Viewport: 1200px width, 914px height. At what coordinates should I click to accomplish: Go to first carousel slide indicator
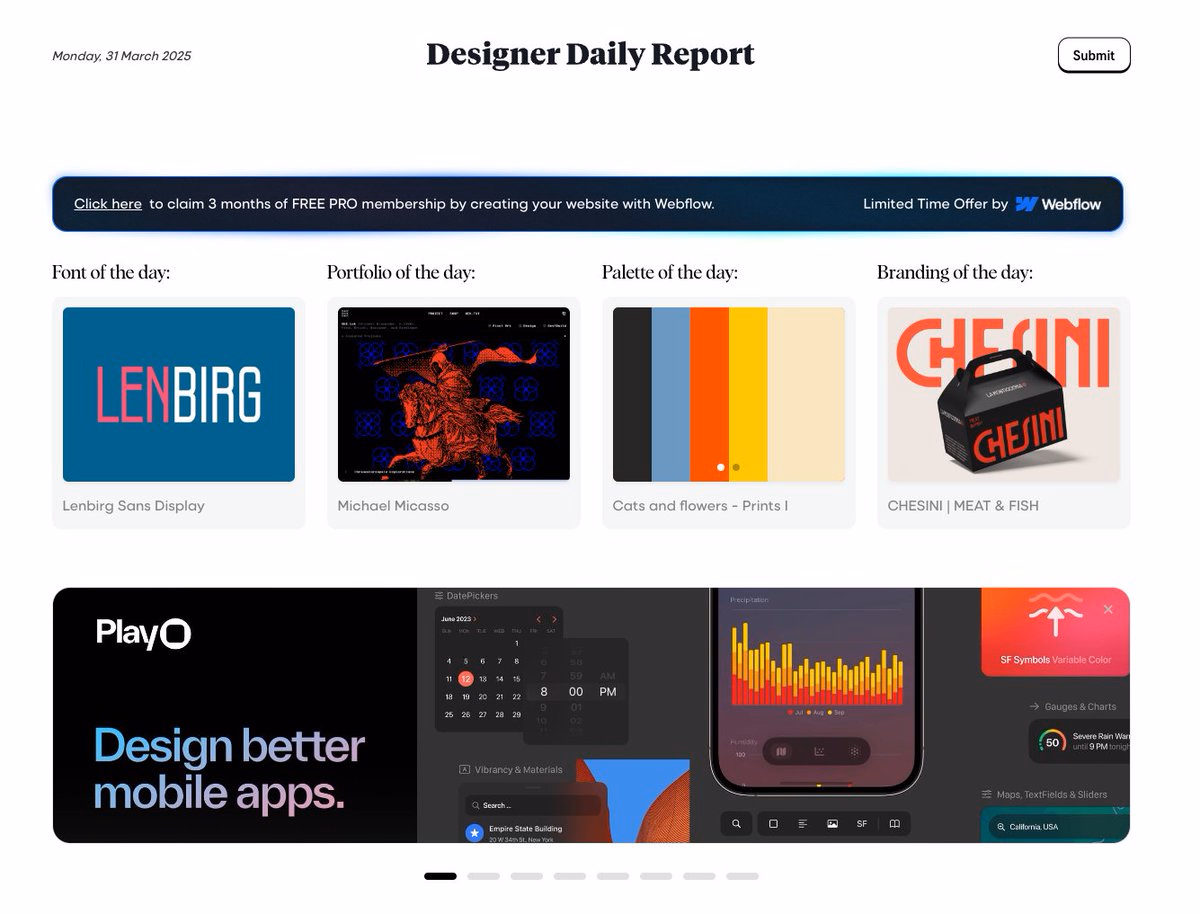click(x=440, y=876)
